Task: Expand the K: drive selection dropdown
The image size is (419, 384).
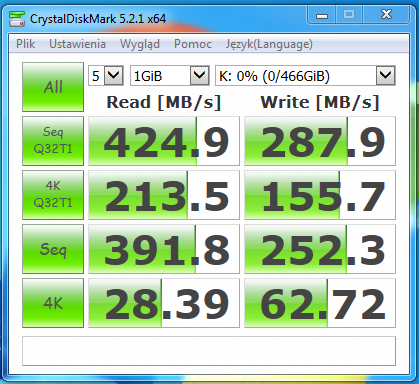Action: [385, 76]
